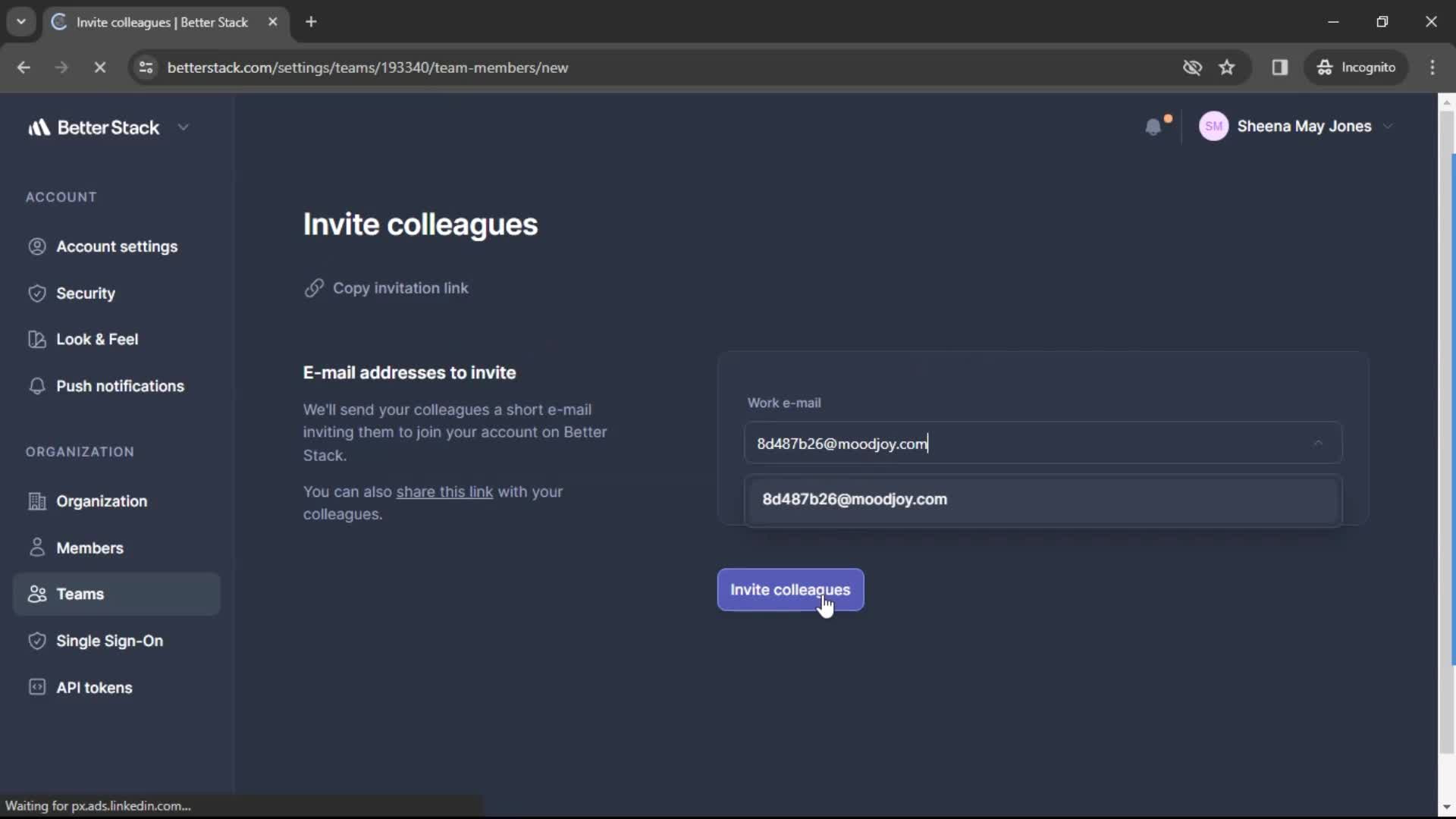Click the chain link icon
The width and height of the screenshot is (1456, 819).
[x=314, y=288]
